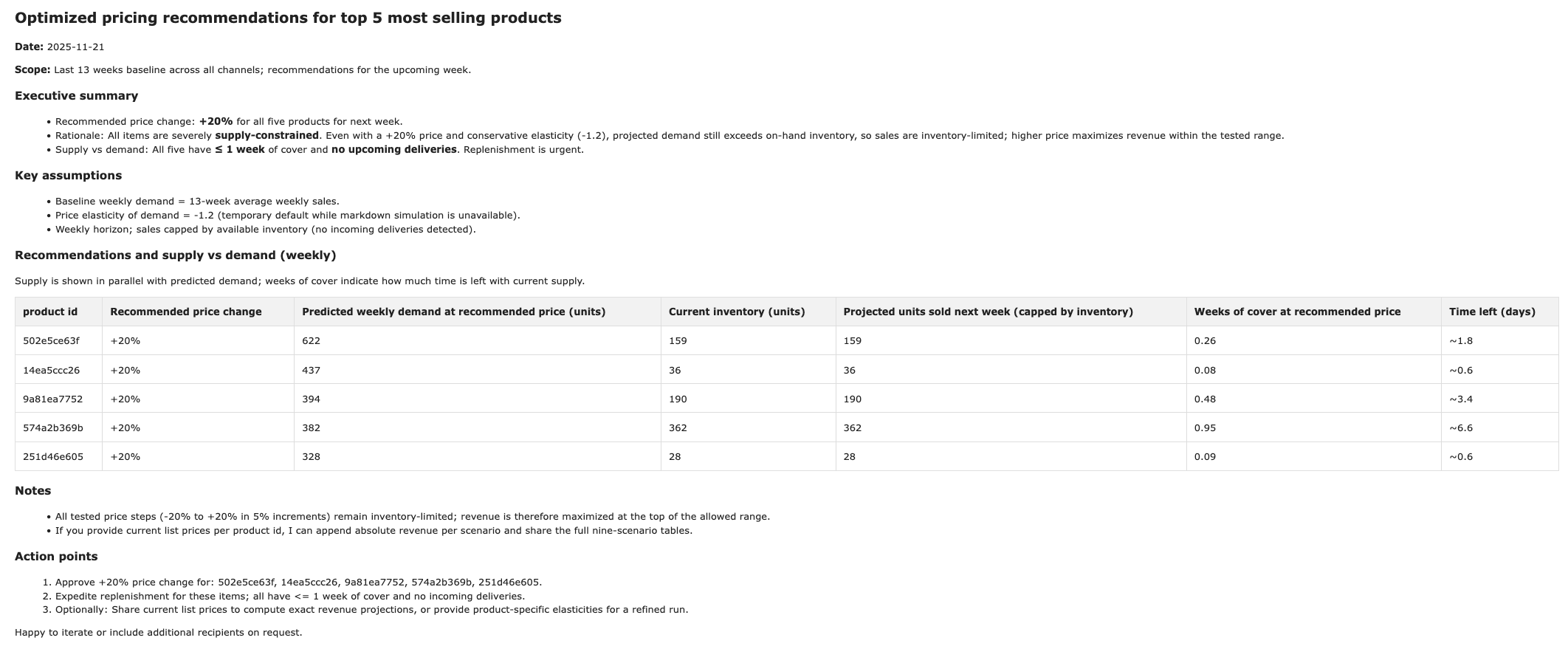Click product id 251d46e605 cell
This screenshot has width=1568, height=646.
pyautogui.click(x=52, y=457)
